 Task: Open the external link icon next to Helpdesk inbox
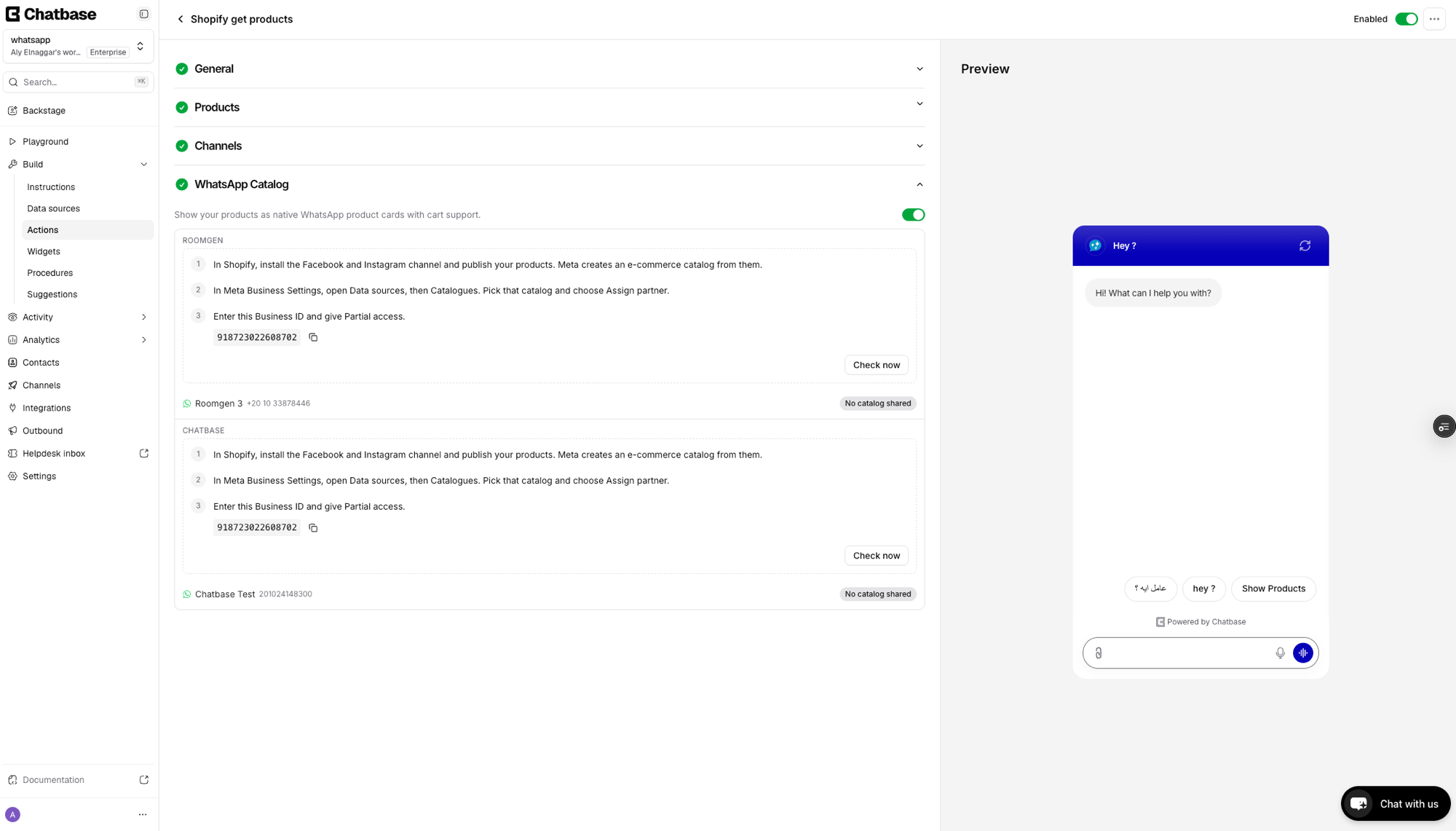[x=144, y=453]
